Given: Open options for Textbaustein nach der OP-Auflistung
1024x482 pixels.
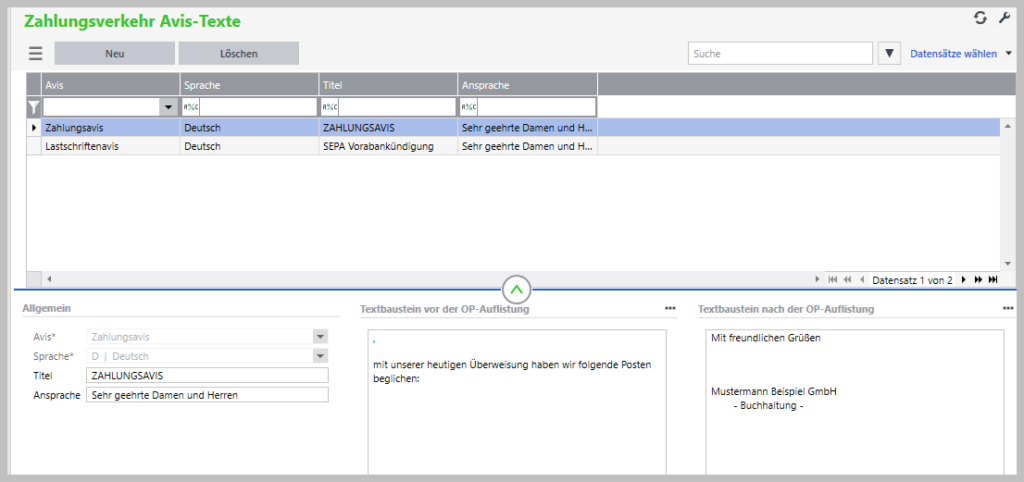Looking at the screenshot, I should click(x=1007, y=309).
